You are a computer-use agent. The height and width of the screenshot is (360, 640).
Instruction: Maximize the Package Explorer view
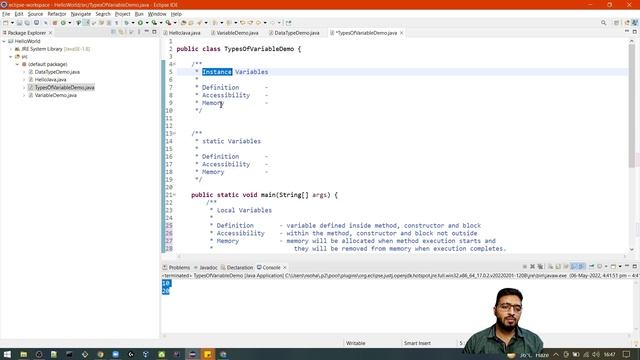[x=154, y=32]
